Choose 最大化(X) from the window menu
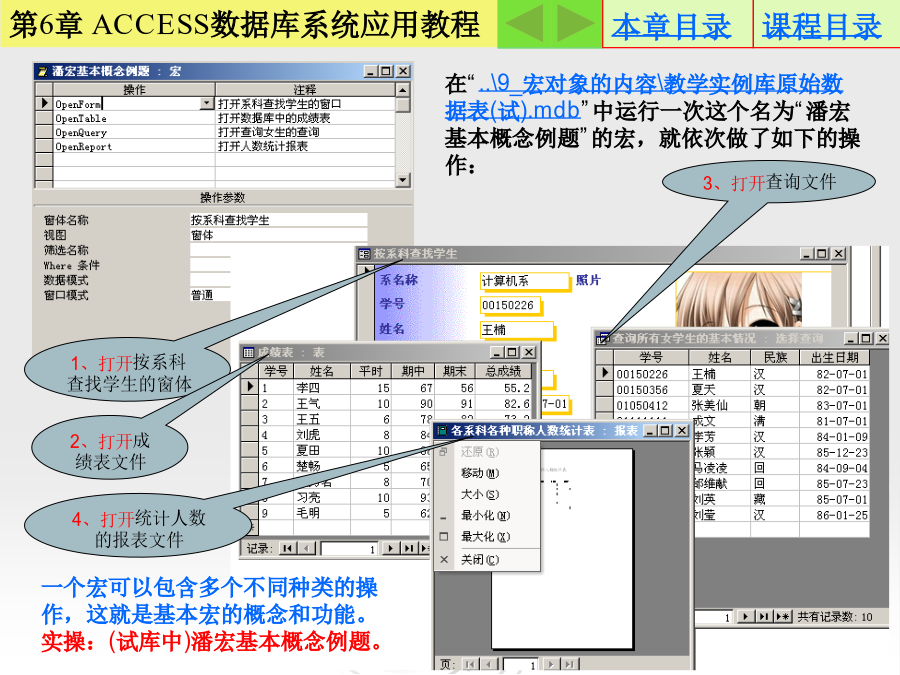Screen dimensions: 900x675 pos(486,537)
